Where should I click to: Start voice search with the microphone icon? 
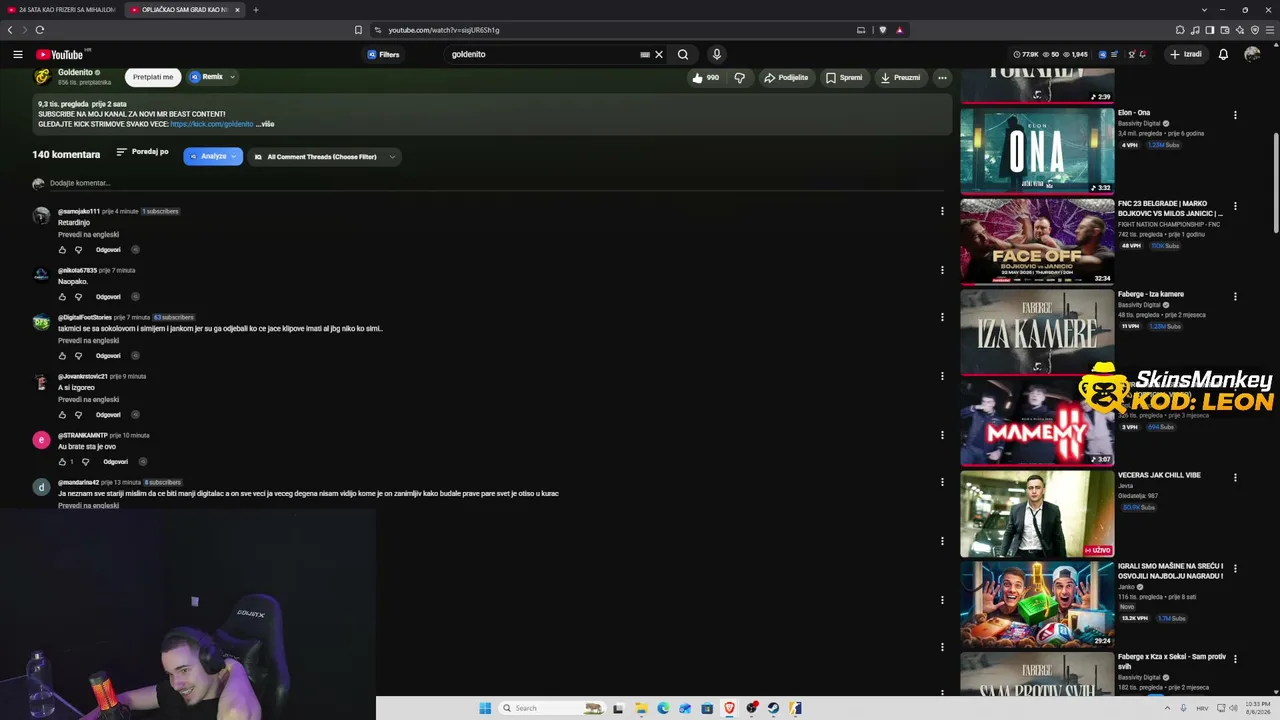(x=716, y=54)
